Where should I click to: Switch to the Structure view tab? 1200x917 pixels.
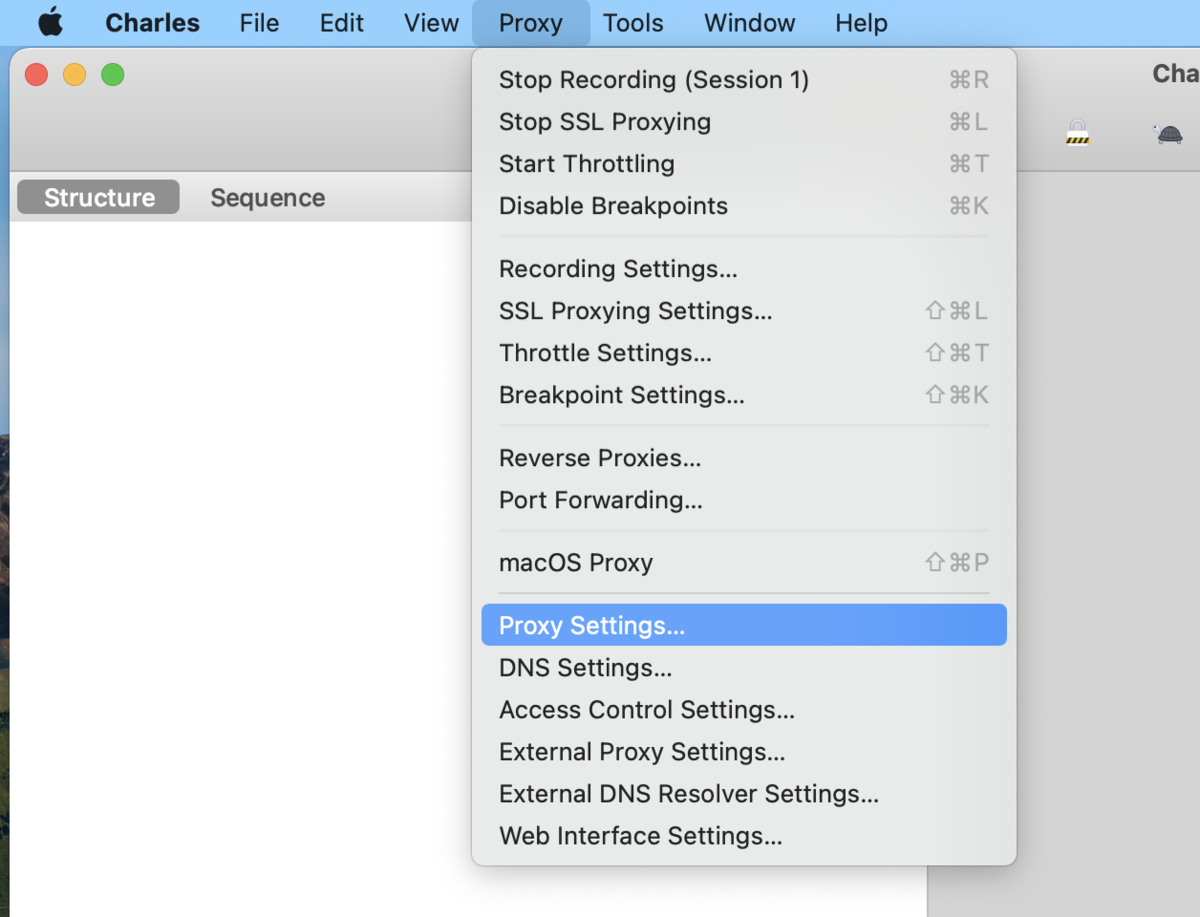pos(99,197)
